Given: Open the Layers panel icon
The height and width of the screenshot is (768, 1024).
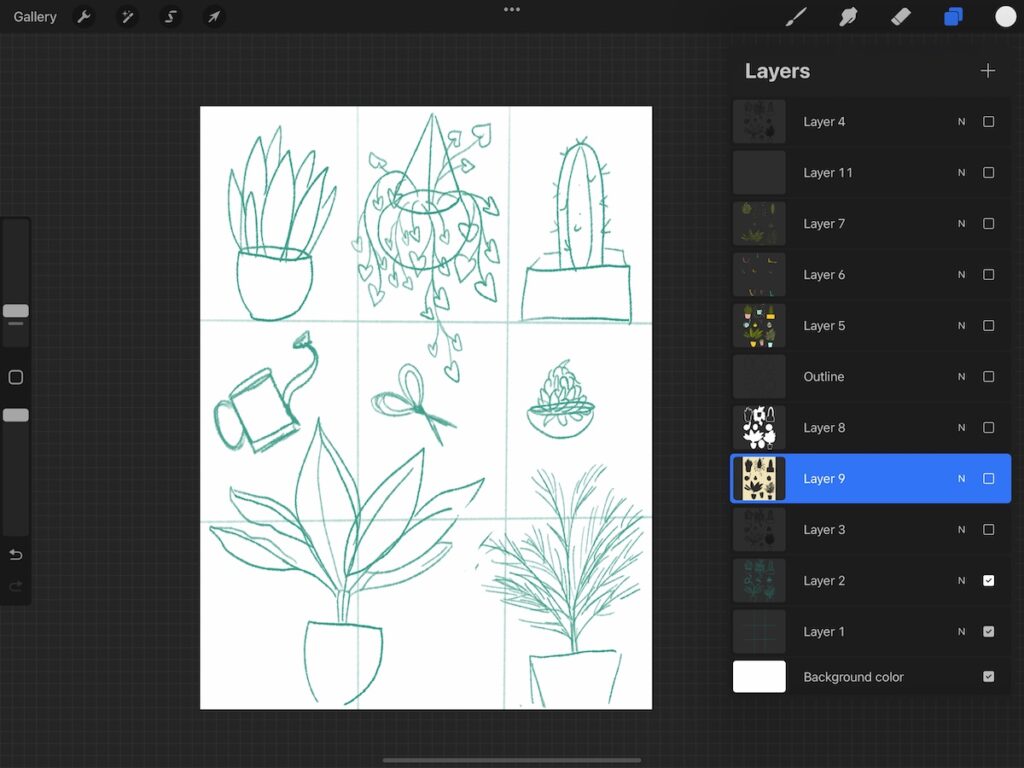Looking at the screenshot, I should (x=950, y=16).
